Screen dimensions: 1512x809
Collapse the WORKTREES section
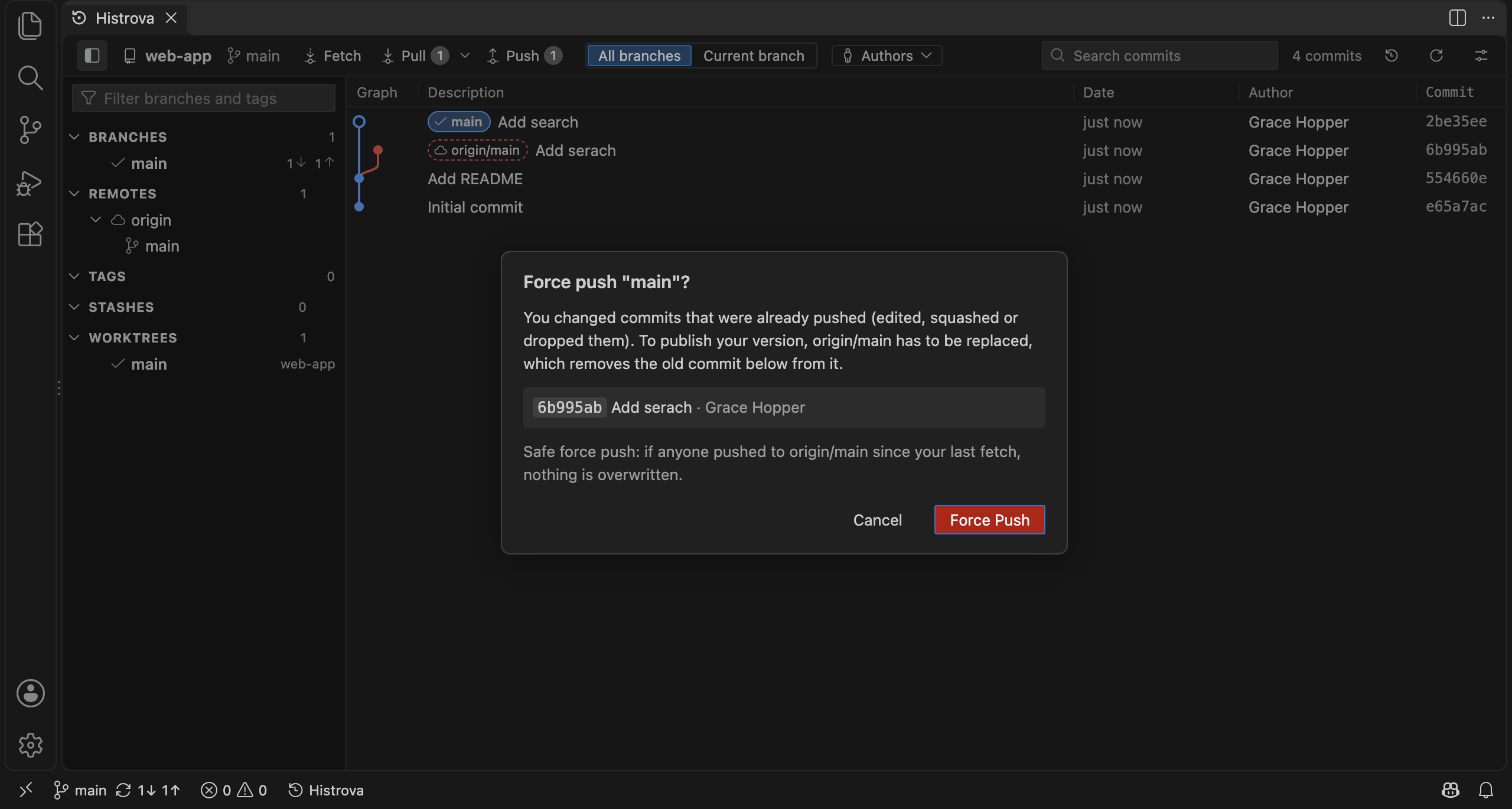click(74, 338)
